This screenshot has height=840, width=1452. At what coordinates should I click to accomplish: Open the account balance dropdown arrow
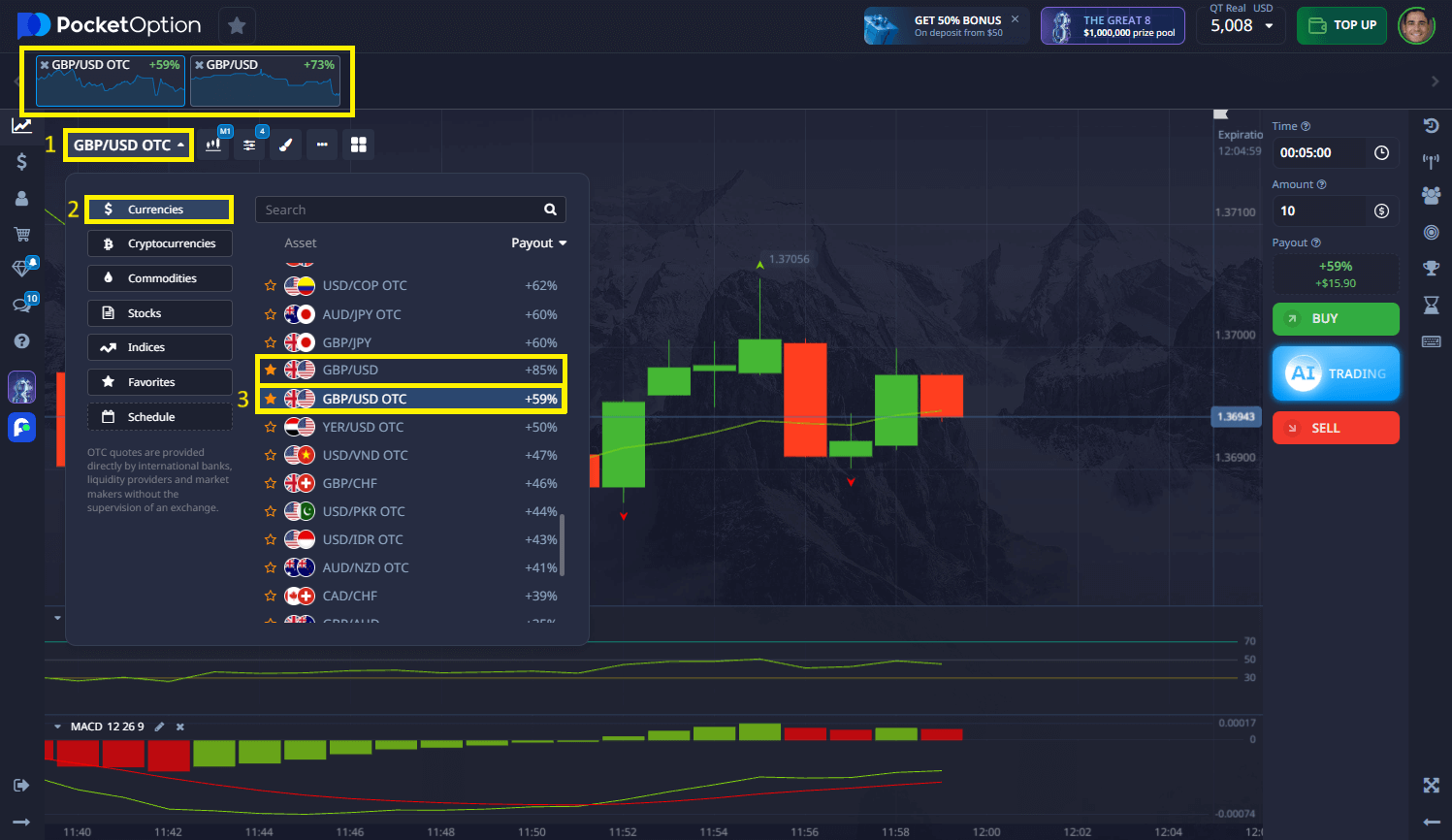(1269, 26)
